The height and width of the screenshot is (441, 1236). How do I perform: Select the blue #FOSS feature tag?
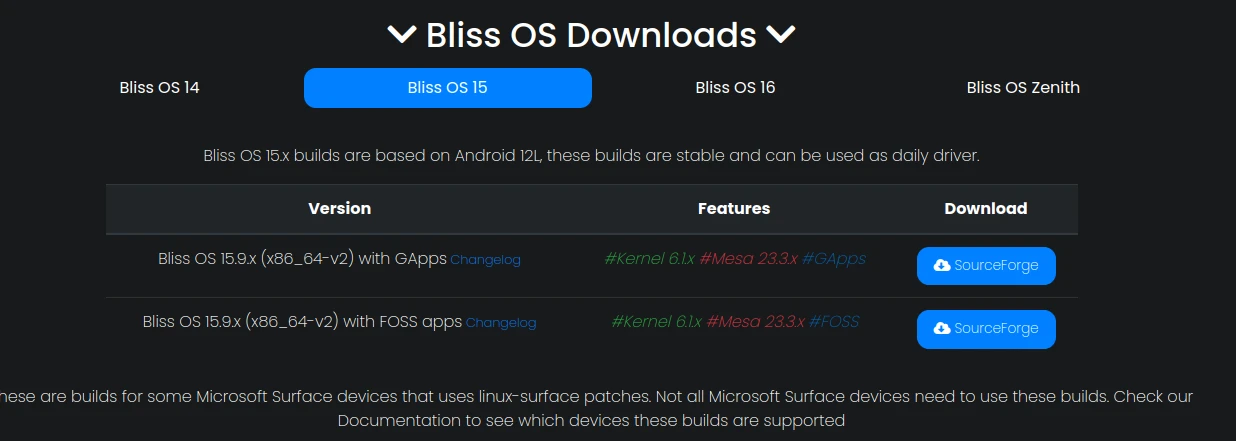click(834, 322)
